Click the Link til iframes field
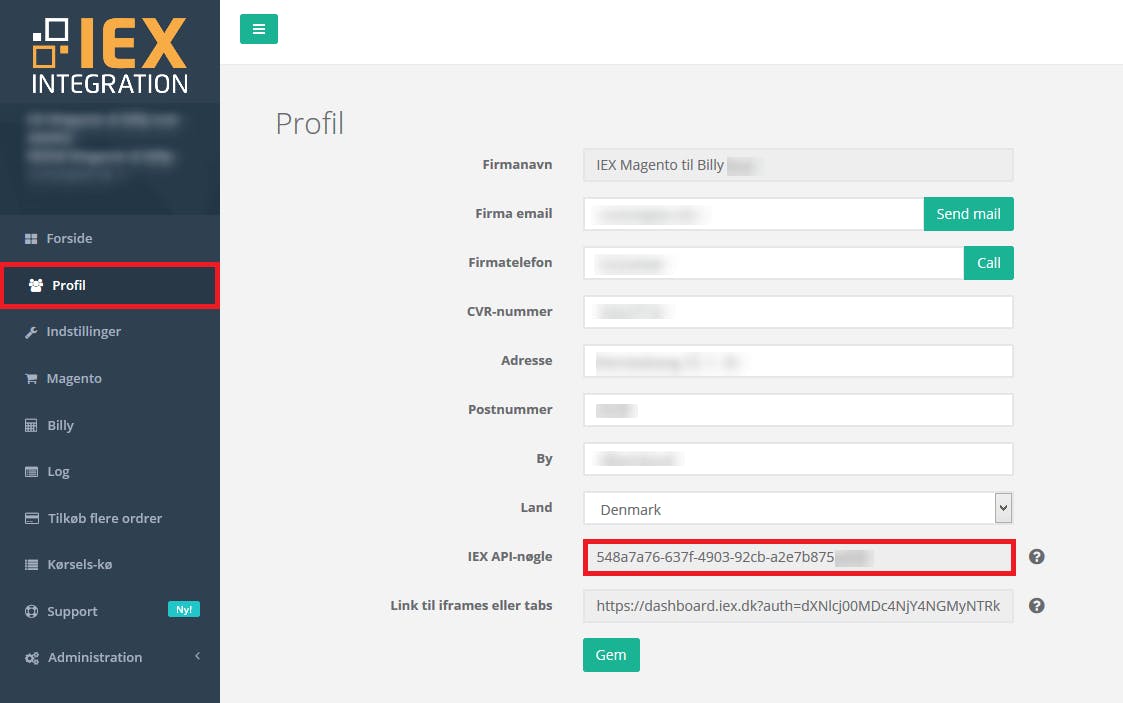 tap(798, 606)
